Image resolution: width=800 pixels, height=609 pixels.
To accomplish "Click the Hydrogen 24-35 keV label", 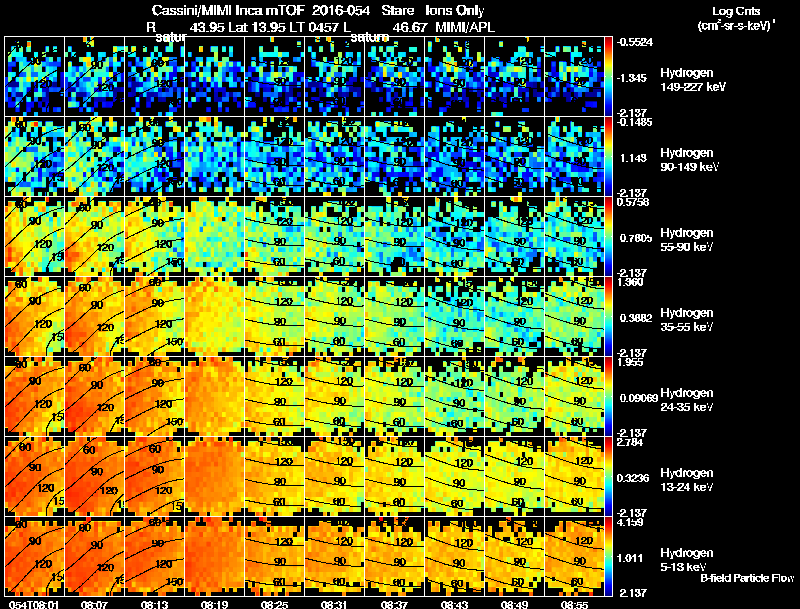I will 687,400.
